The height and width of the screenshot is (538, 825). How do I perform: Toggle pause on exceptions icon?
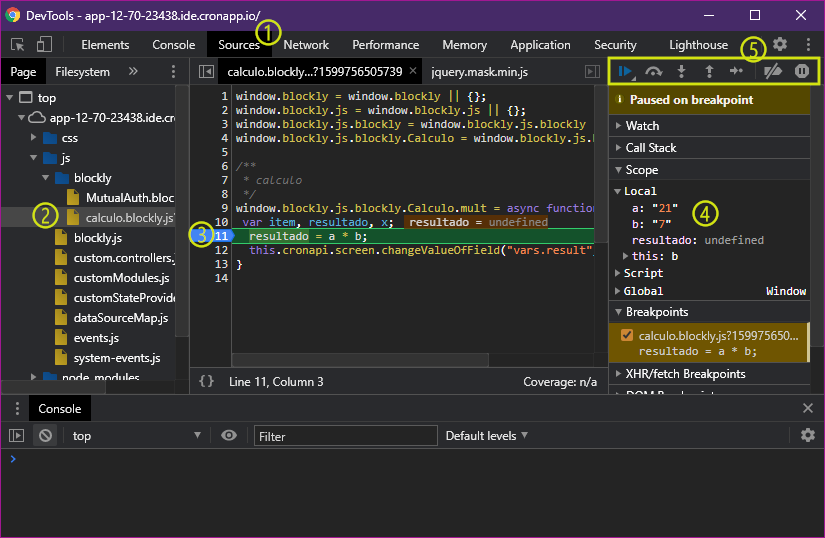[801, 71]
